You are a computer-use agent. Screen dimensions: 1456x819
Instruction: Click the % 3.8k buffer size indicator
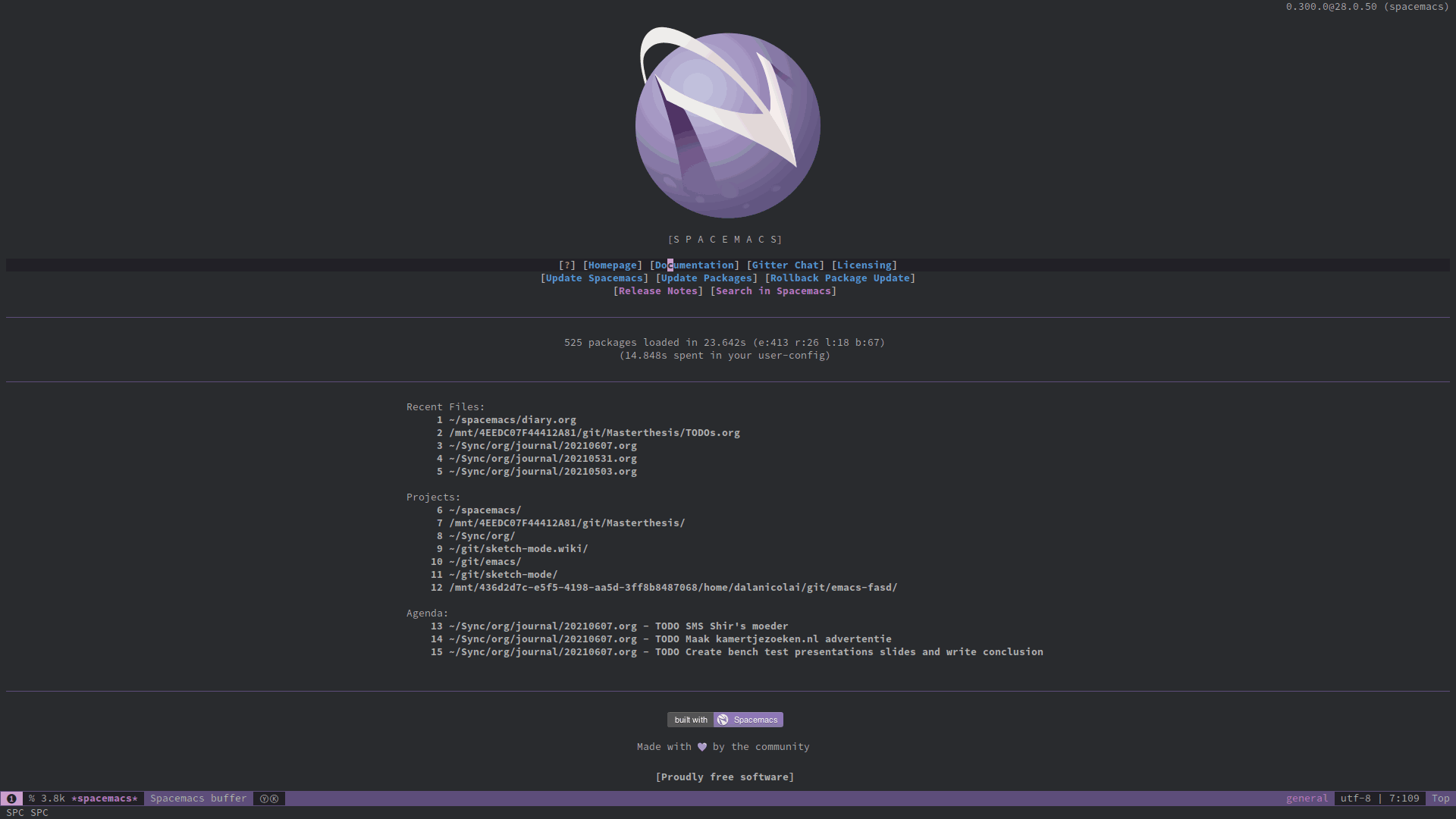(x=47, y=799)
